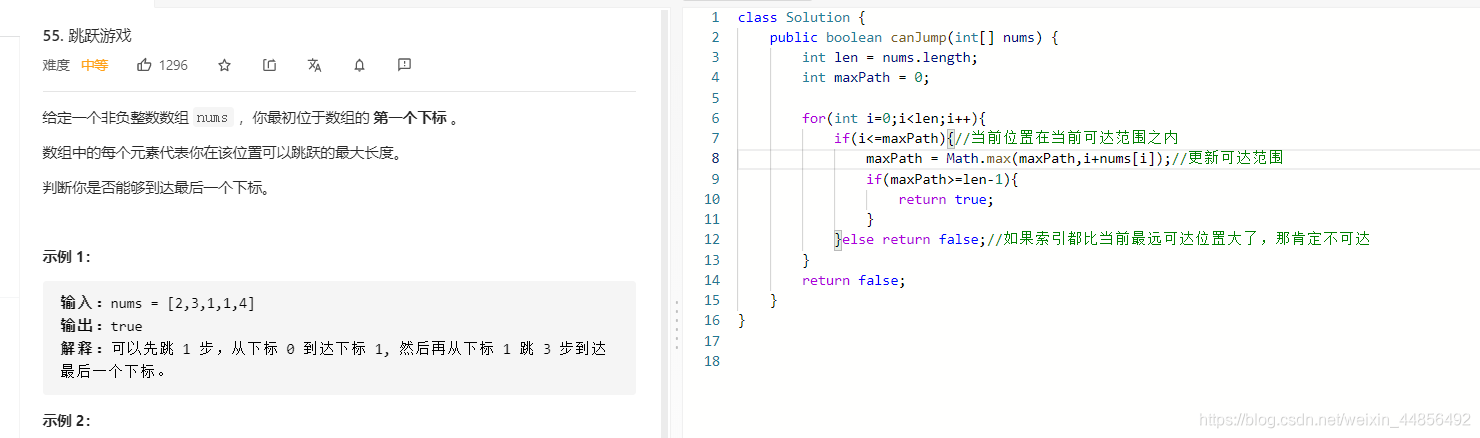Click the example input nums = [2,3,1,1,4]
The width and height of the screenshot is (1480, 438).
[184, 303]
